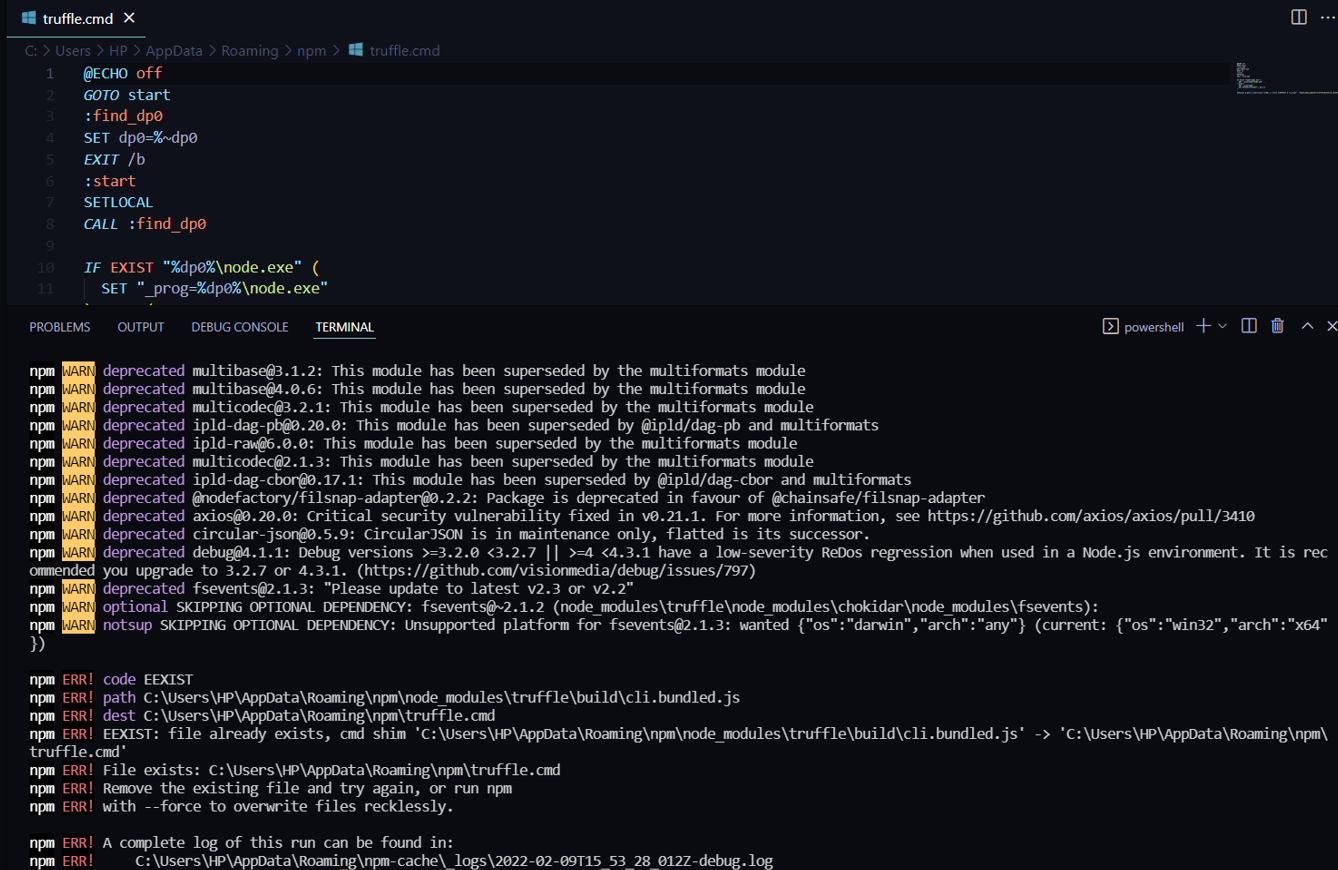Open the terminal profile dropdown chevron

point(1221,326)
